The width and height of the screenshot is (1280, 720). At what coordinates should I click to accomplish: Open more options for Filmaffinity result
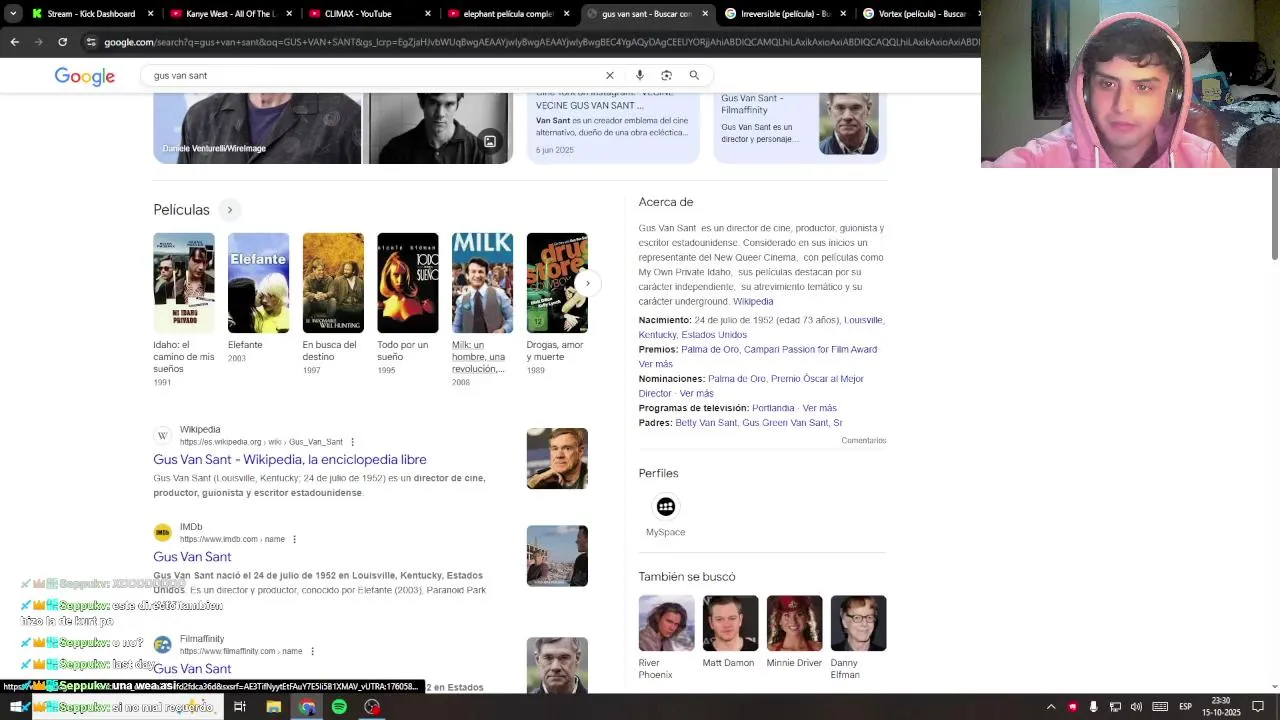[312, 651]
